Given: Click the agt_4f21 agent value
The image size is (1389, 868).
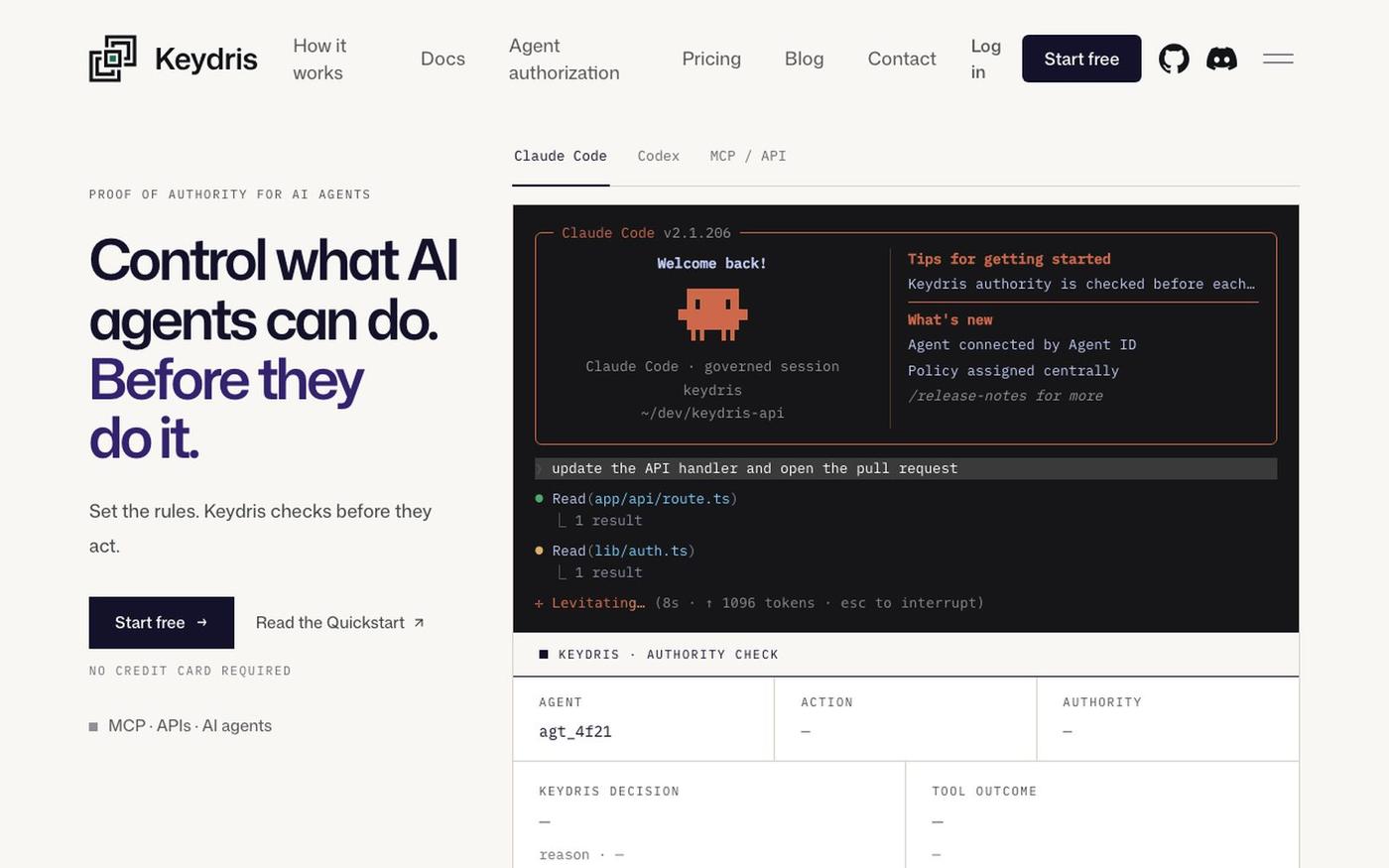Looking at the screenshot, I should [x=575, y=732].
